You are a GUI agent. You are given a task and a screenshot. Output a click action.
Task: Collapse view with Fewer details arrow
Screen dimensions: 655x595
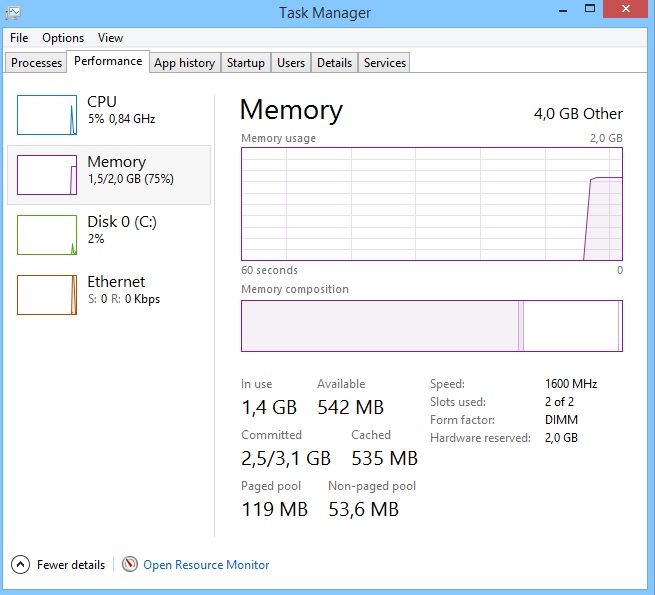[x=20, y=564]
